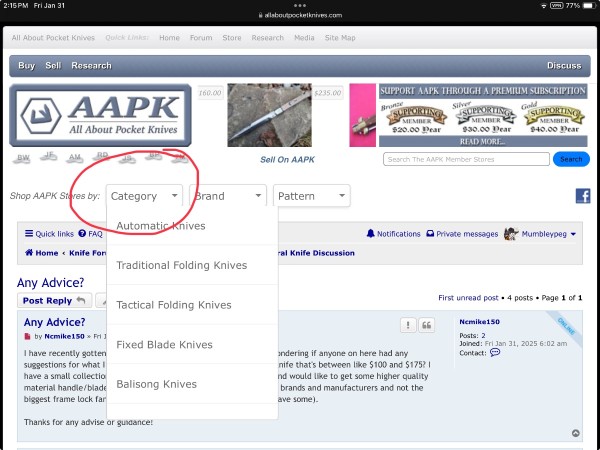The height and width of the screenshot is (450, 600).
Task: Open the Media quick link
Action: click(304, 38)
